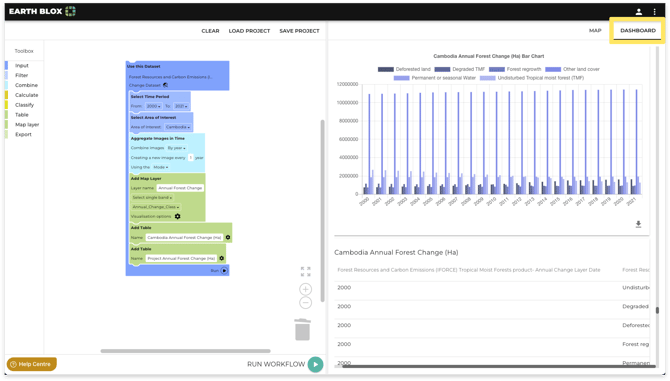Toggle Deforested land legend series
This screenshot has width=670, height=381.
click(404, 69)
